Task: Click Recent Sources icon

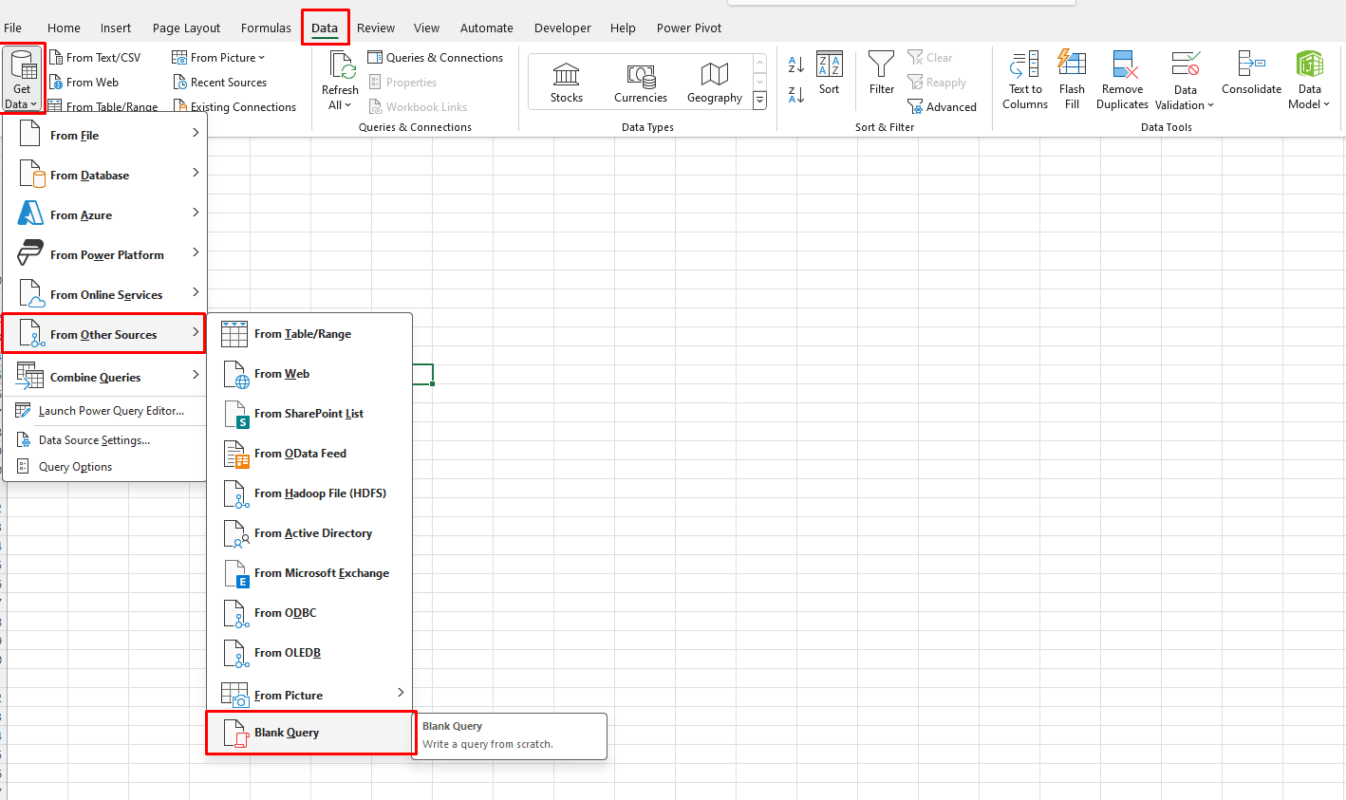Action: pos(180,82)
